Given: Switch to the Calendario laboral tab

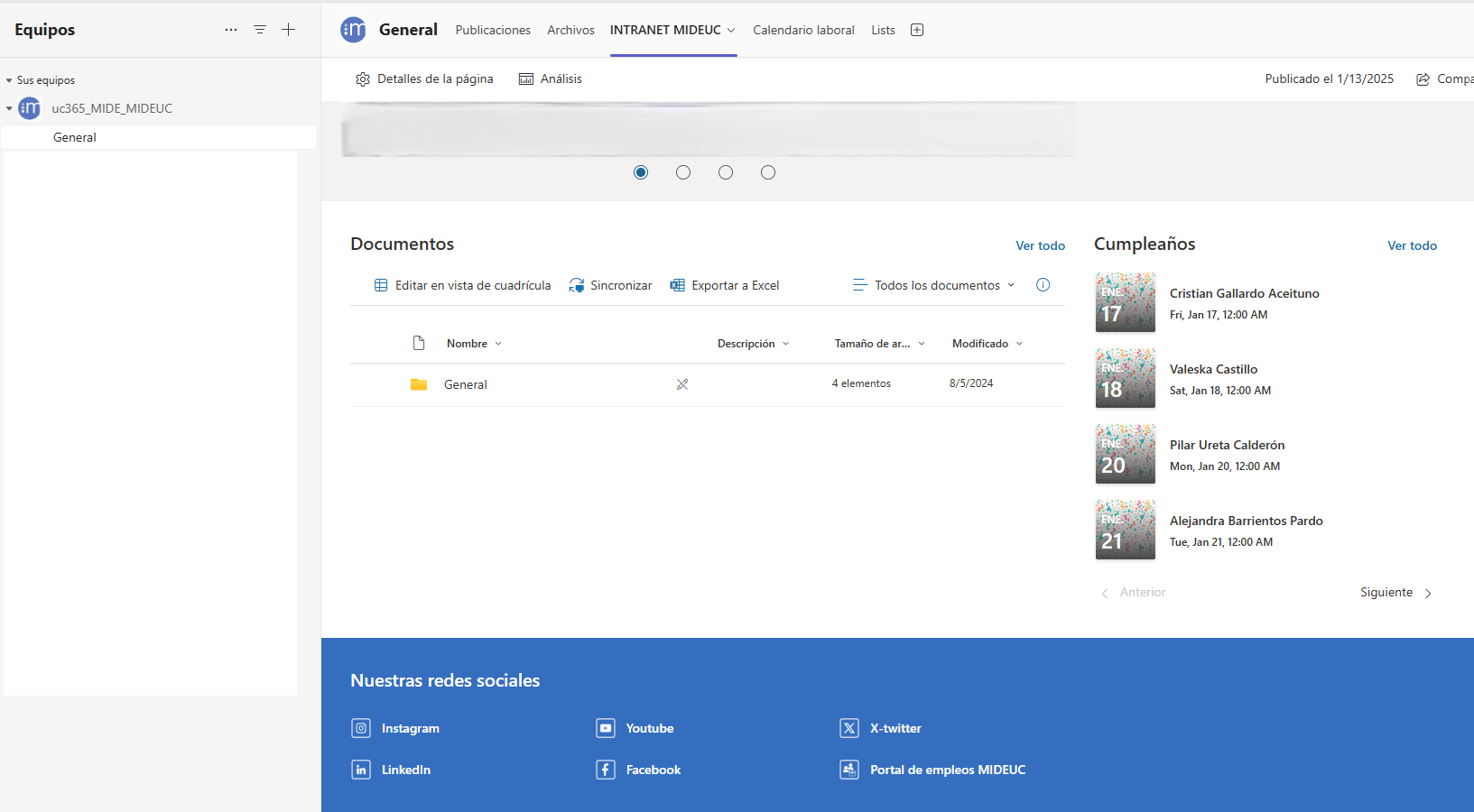Looking at the screenshot, I should (x=803, y=30).
